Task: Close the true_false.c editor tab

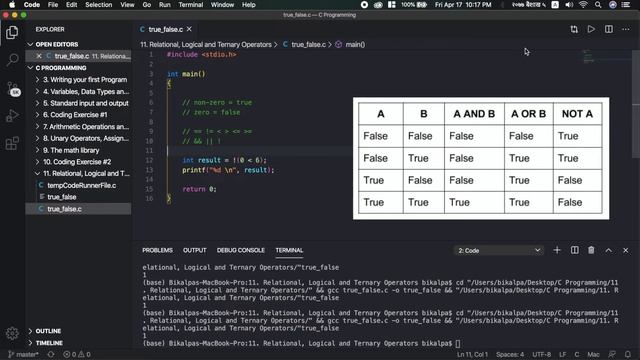Action: pos(189,29)
